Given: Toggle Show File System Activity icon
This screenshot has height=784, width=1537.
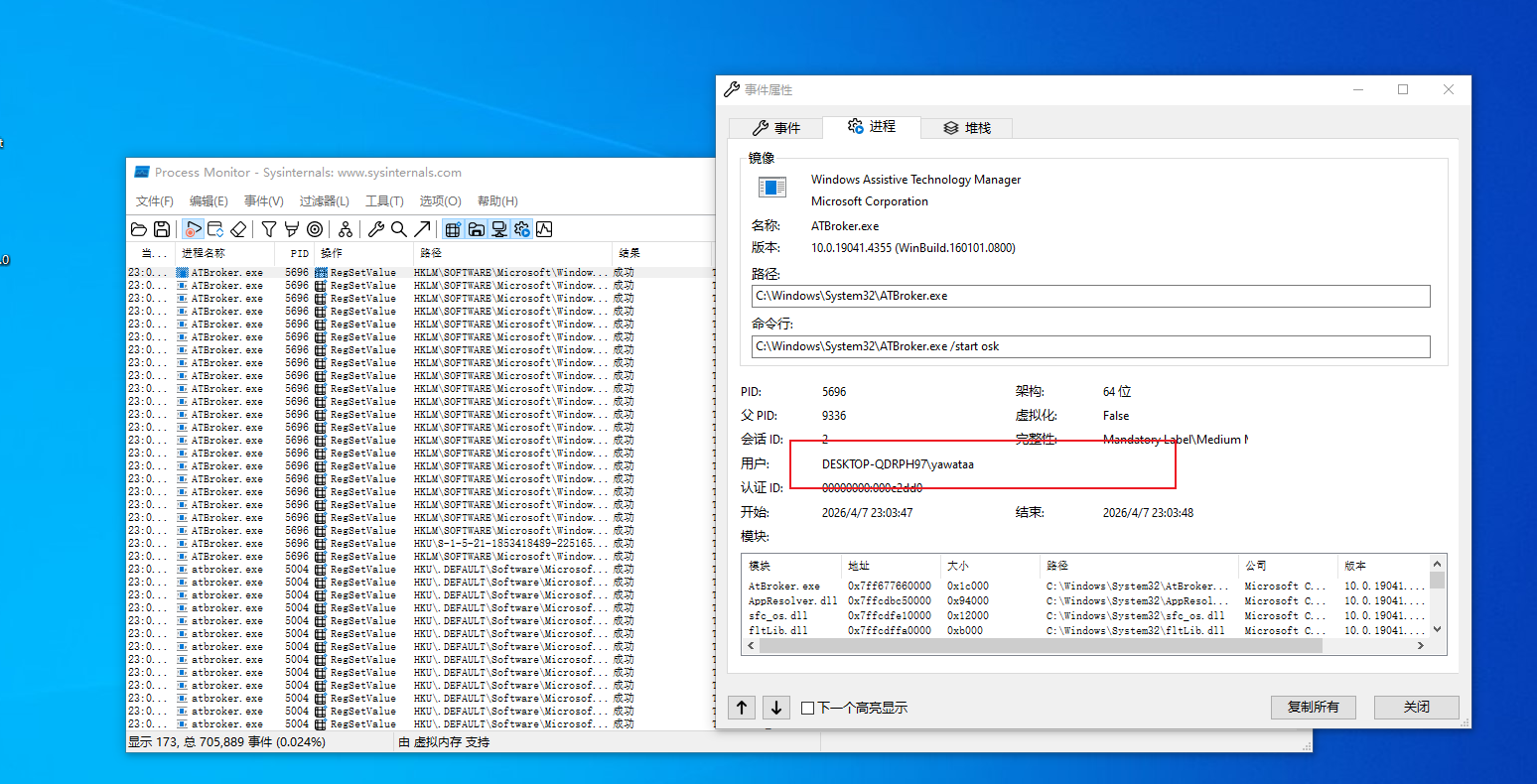Looking at the screenshot, I should coord(477,229).
